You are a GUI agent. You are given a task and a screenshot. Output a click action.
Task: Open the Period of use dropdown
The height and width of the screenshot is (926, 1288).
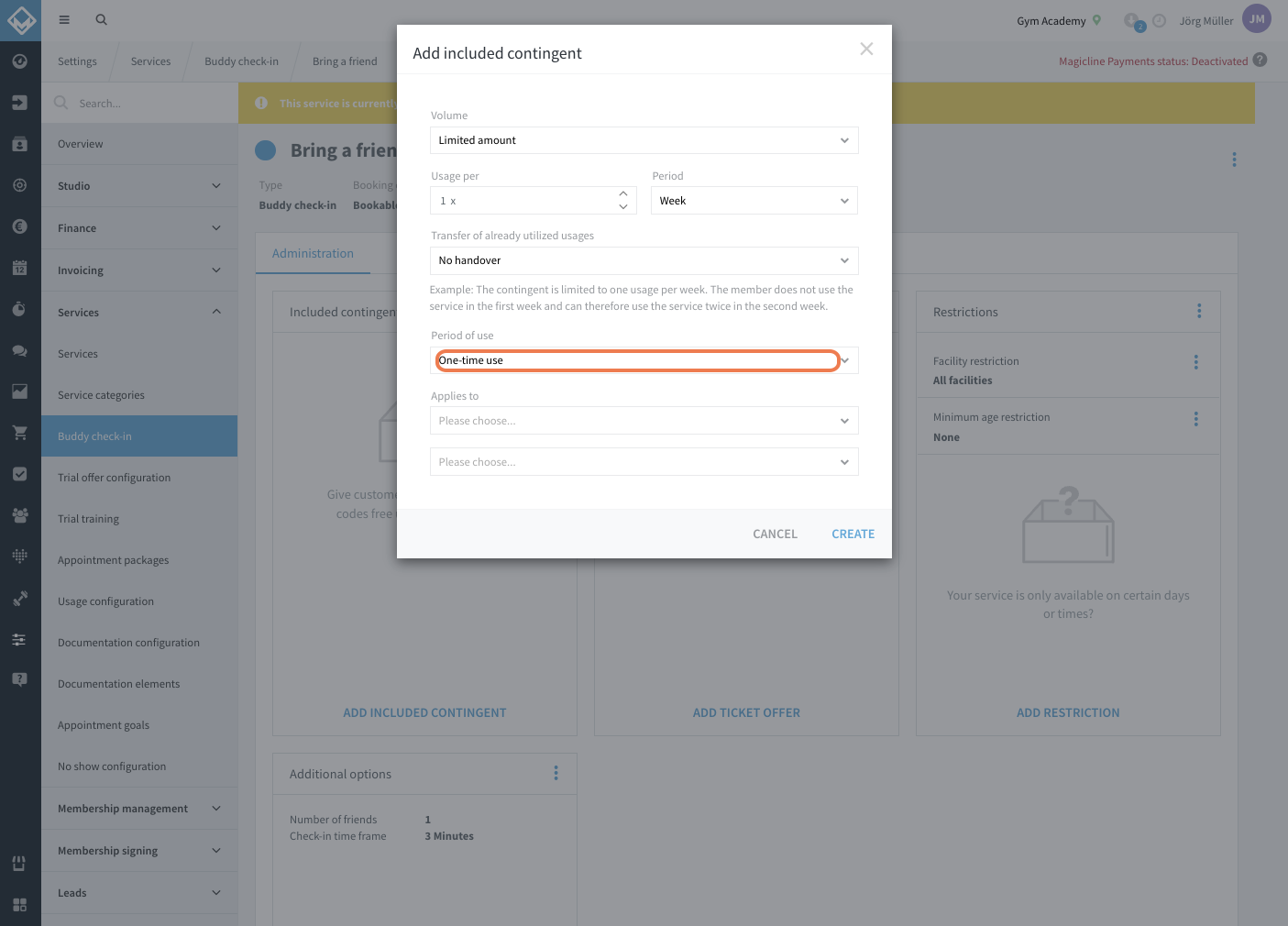[644, 360]
